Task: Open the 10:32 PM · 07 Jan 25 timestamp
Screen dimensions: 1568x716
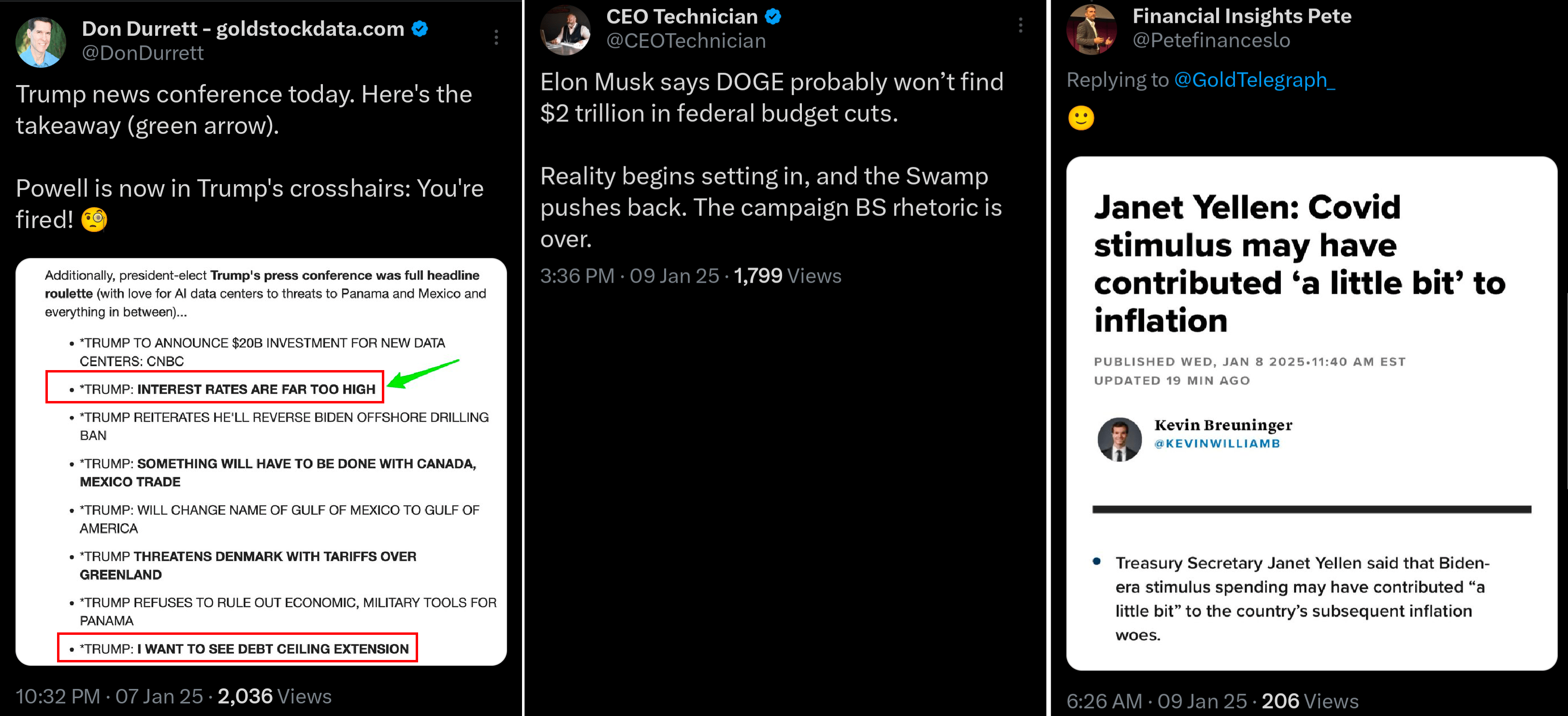Action: tap(110, 696)
